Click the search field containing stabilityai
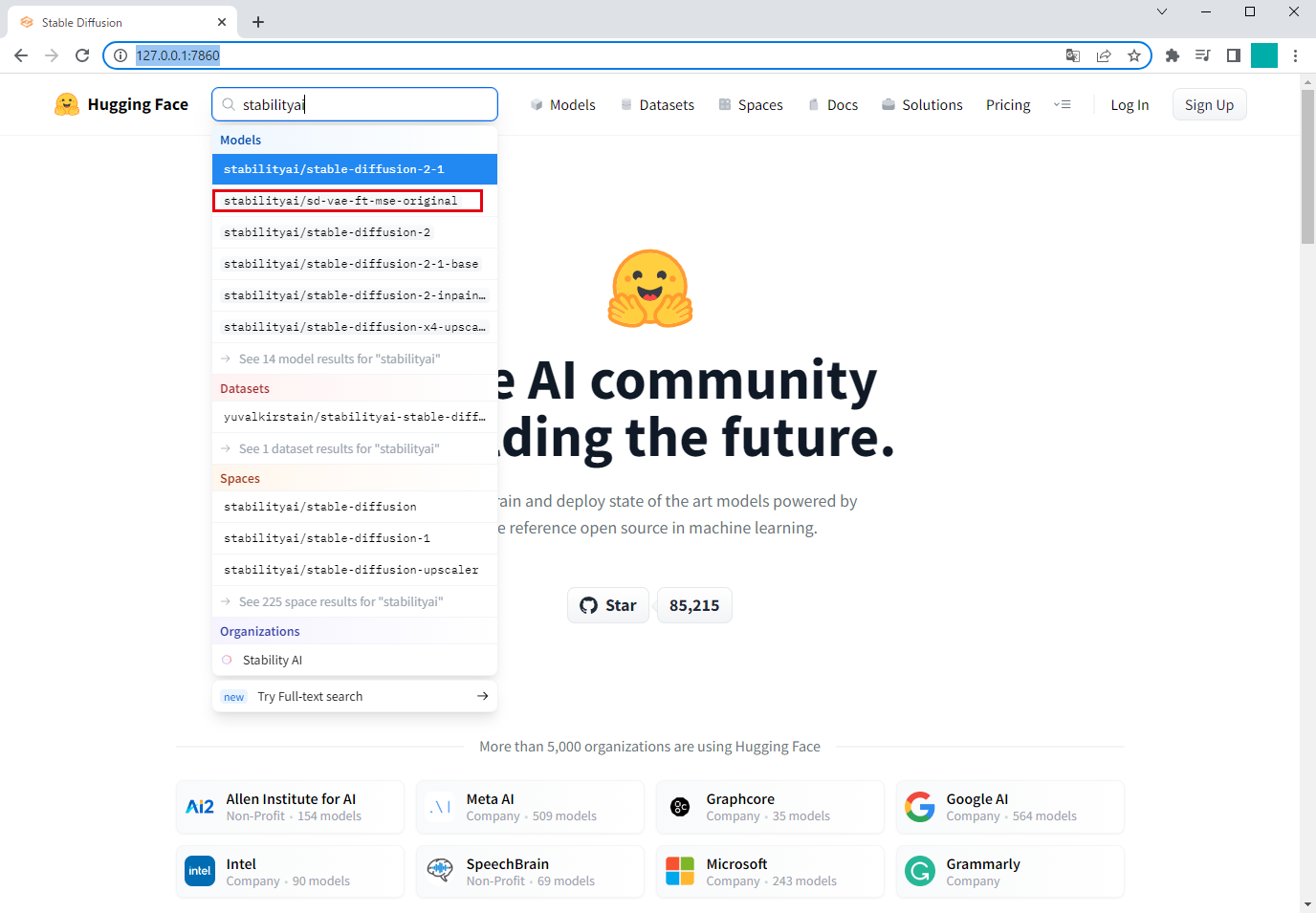The image size is (1316, 913). click(355, 104)
